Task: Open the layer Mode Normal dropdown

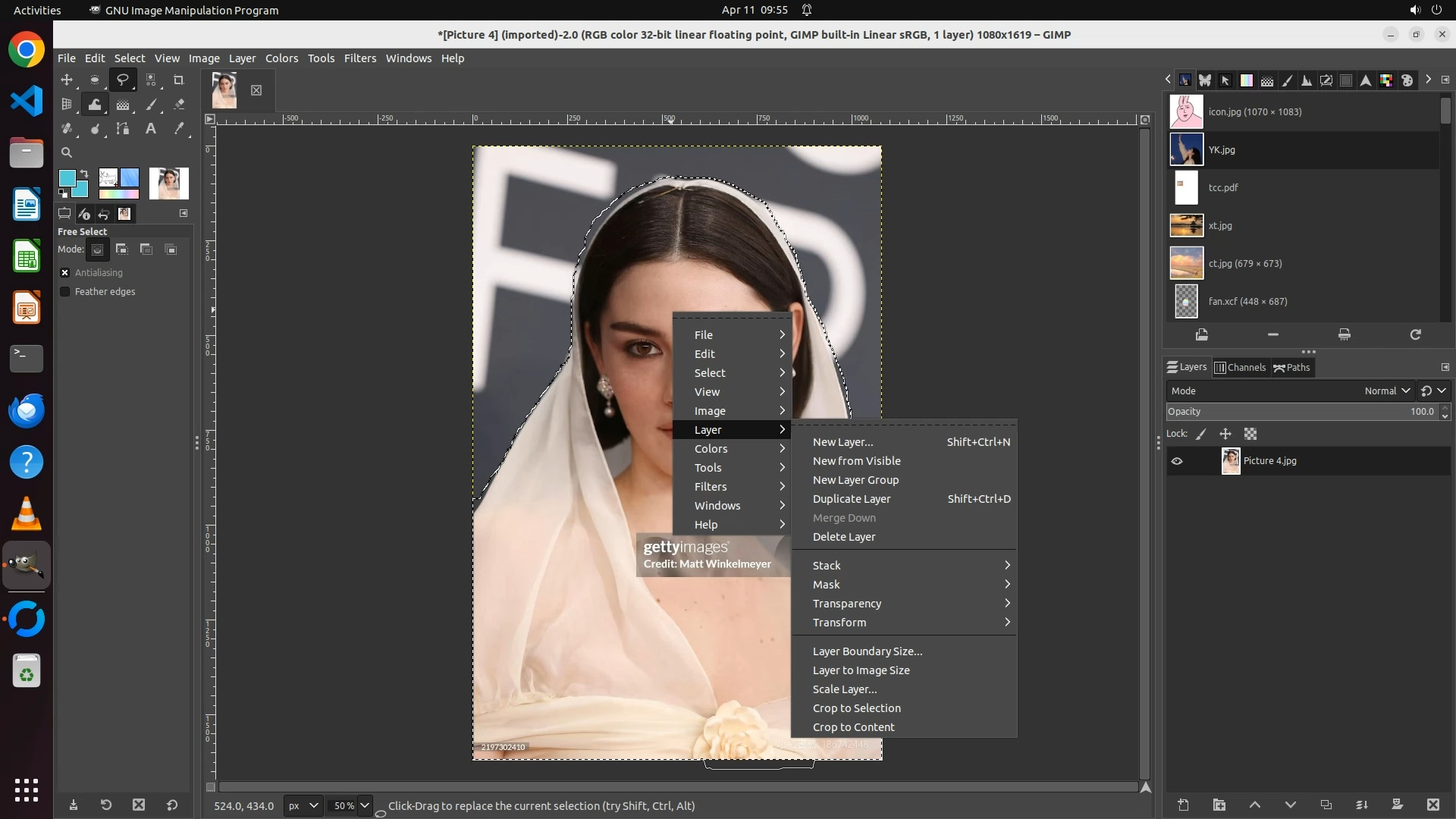Action: pos(1386,391)
